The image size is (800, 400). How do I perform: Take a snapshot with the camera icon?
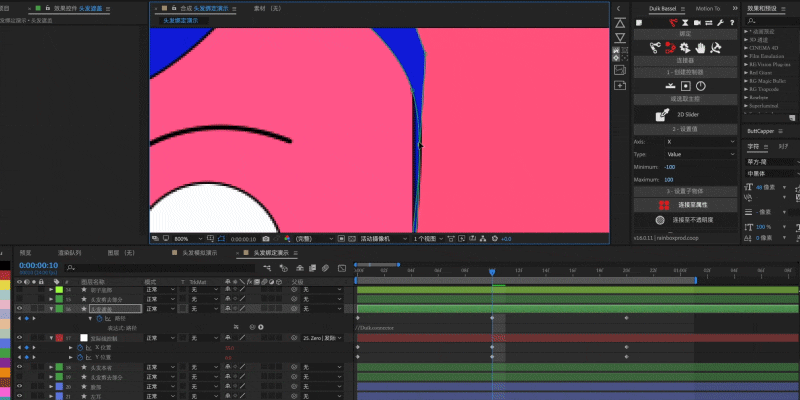click(266, 238)
